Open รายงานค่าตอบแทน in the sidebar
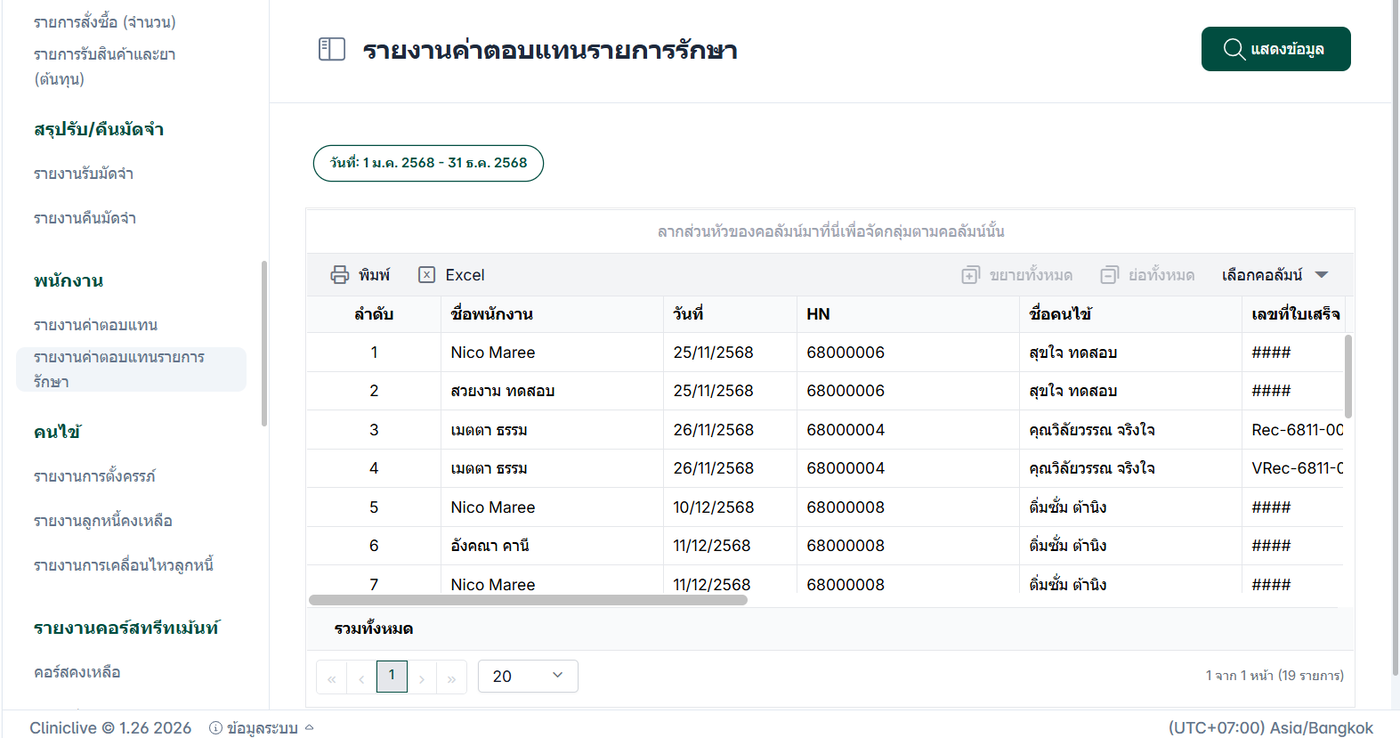The width and height of the screenshot is (1400, 738). pos(95,325)
